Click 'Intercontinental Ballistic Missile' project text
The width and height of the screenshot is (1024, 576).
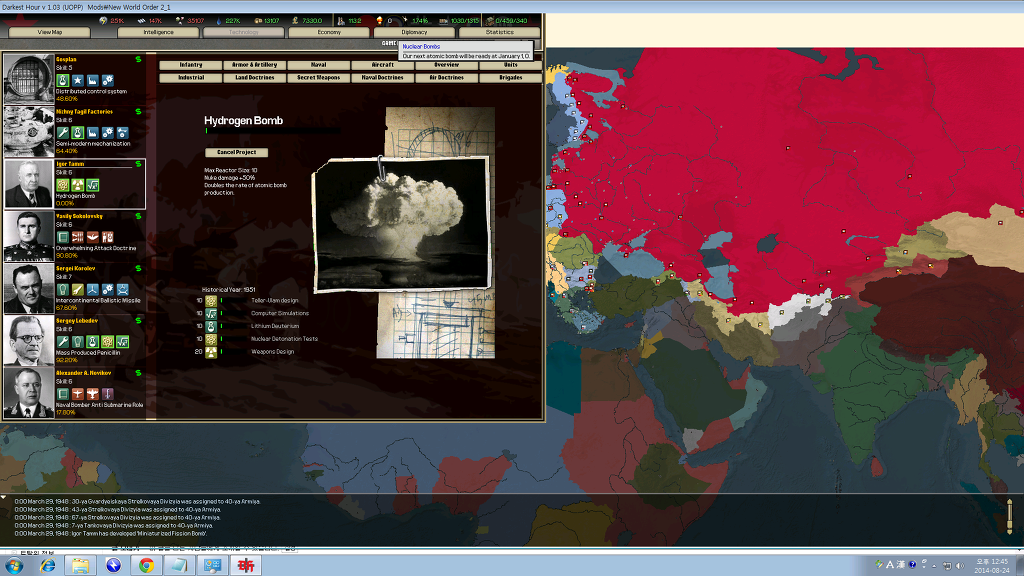tap(98, 300)
